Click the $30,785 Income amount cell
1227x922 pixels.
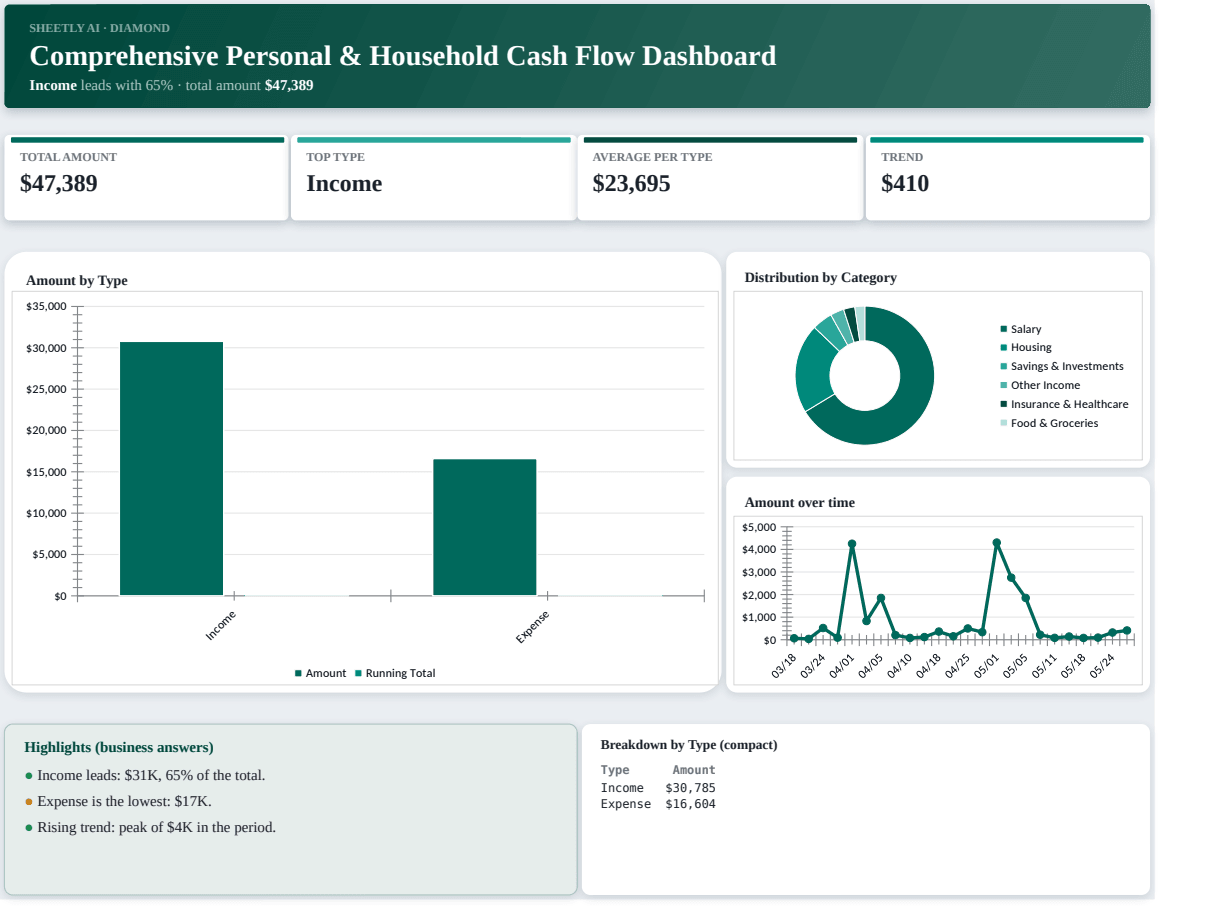point(690,788)
